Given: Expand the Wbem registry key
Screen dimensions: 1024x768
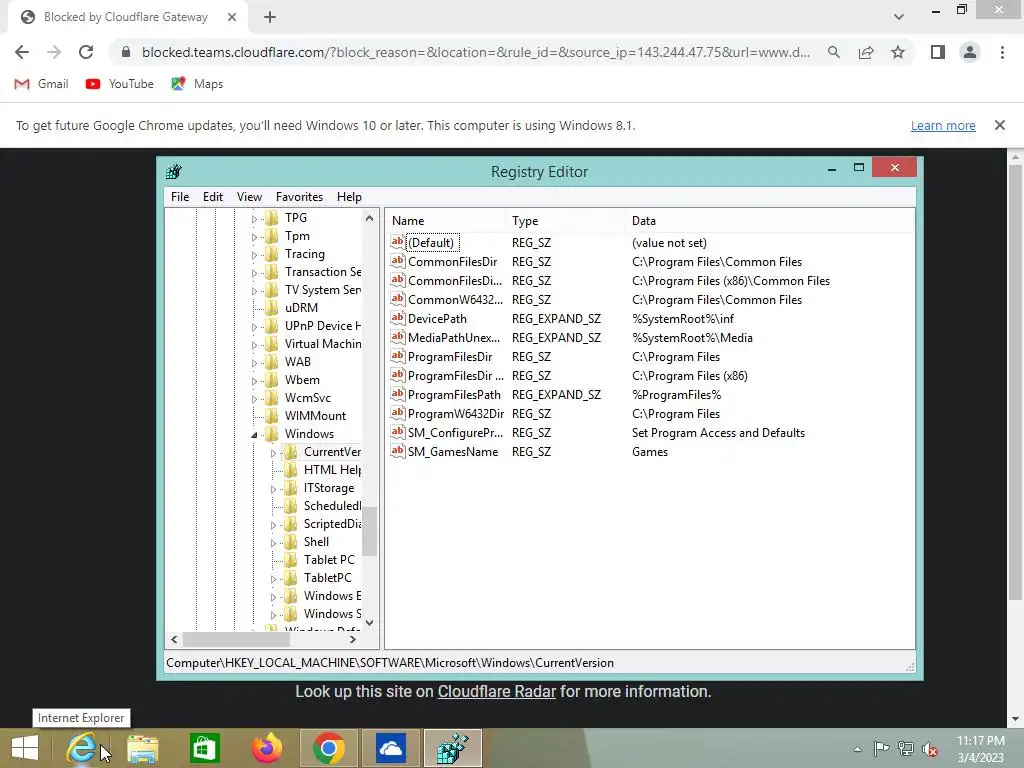Looking at the screenshot, I should tap(255, 381).
